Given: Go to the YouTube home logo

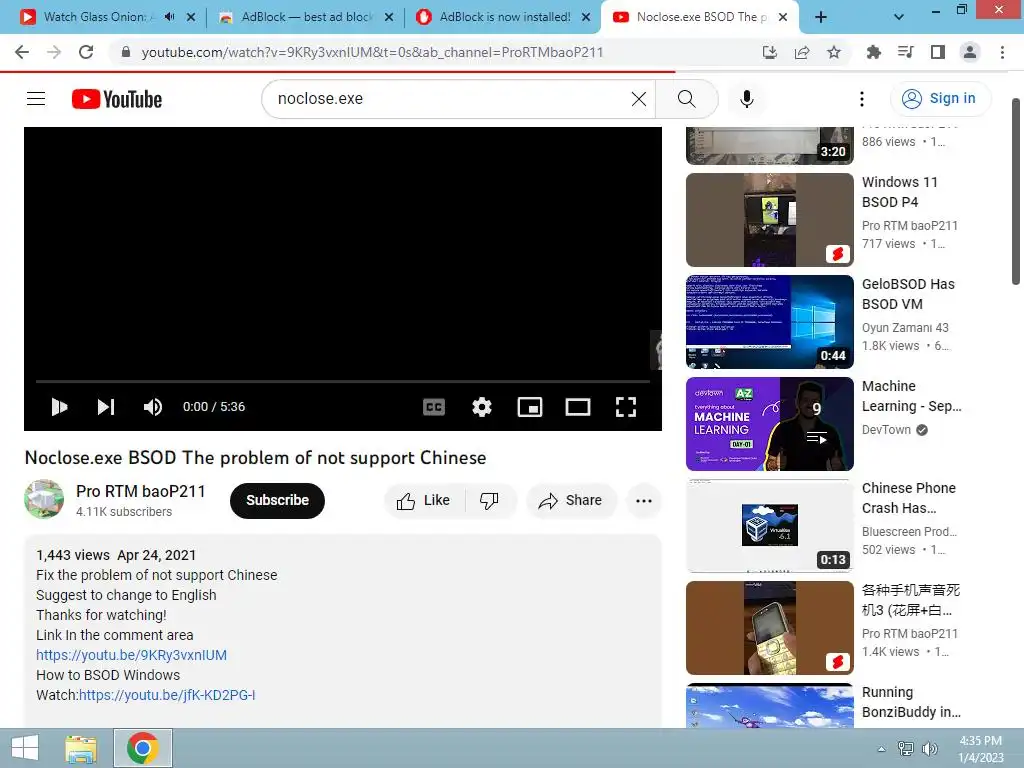Looking at the screenshot, I should point(117,99).
